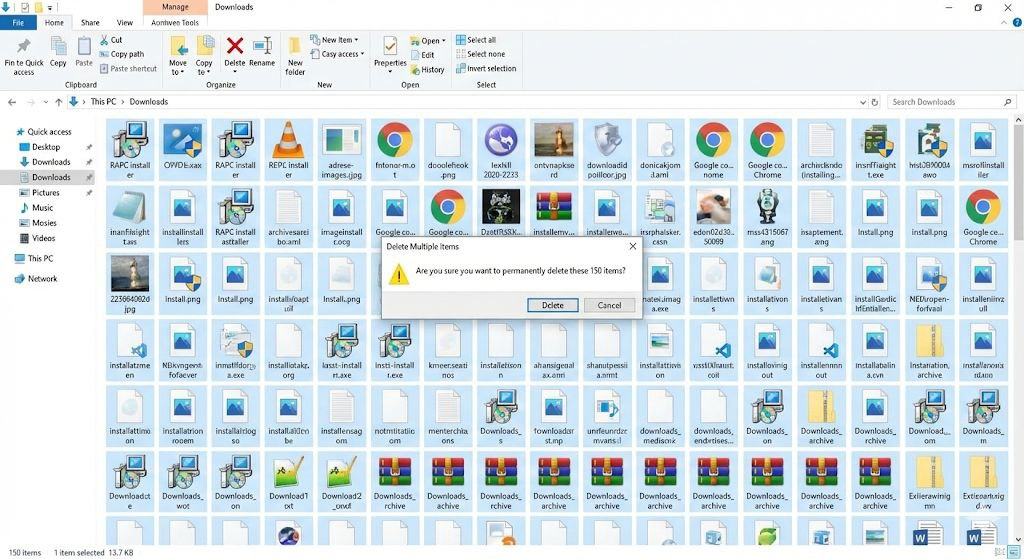Screen dimensions: 1024x559
Task: Click the Cut command
Action: (x=111, y=40)
